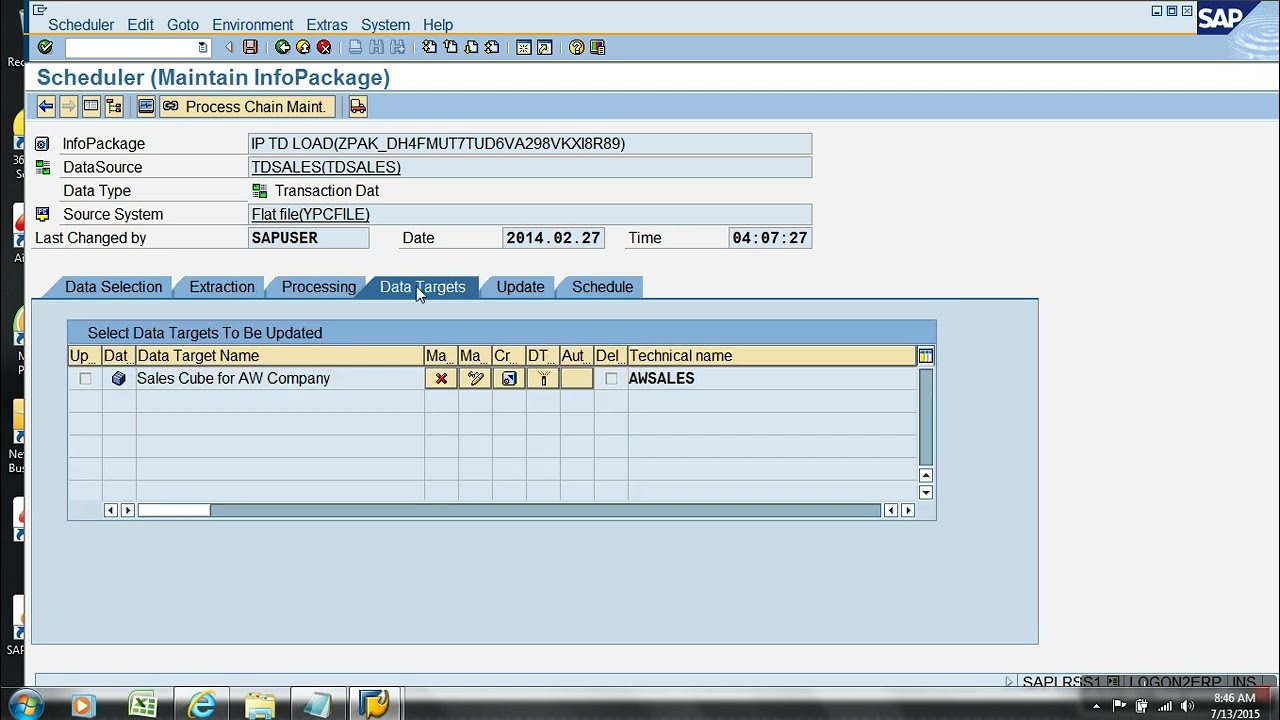Viewport: 1280px width, 720px height.
Task: Click the red X icon in AWSALES row
Action: coord(441,378)
